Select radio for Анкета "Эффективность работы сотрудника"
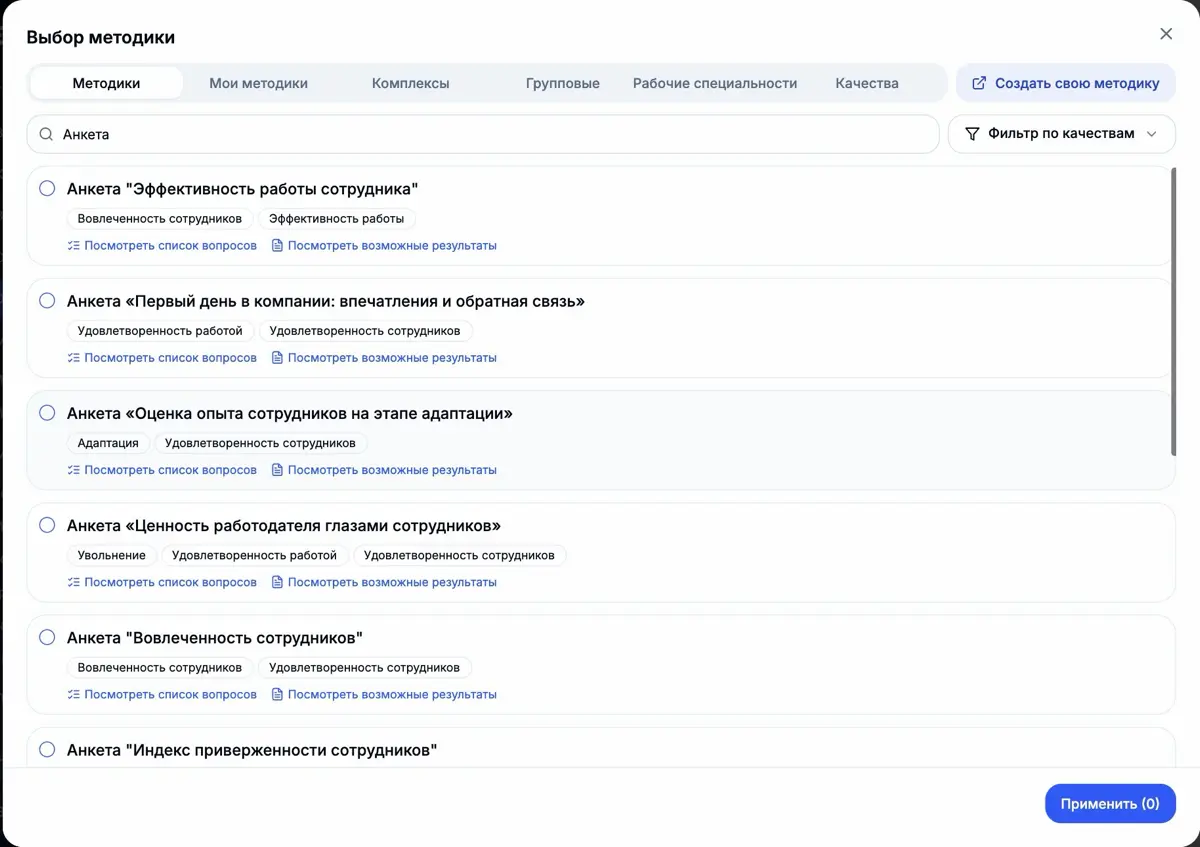 point(47,188)
